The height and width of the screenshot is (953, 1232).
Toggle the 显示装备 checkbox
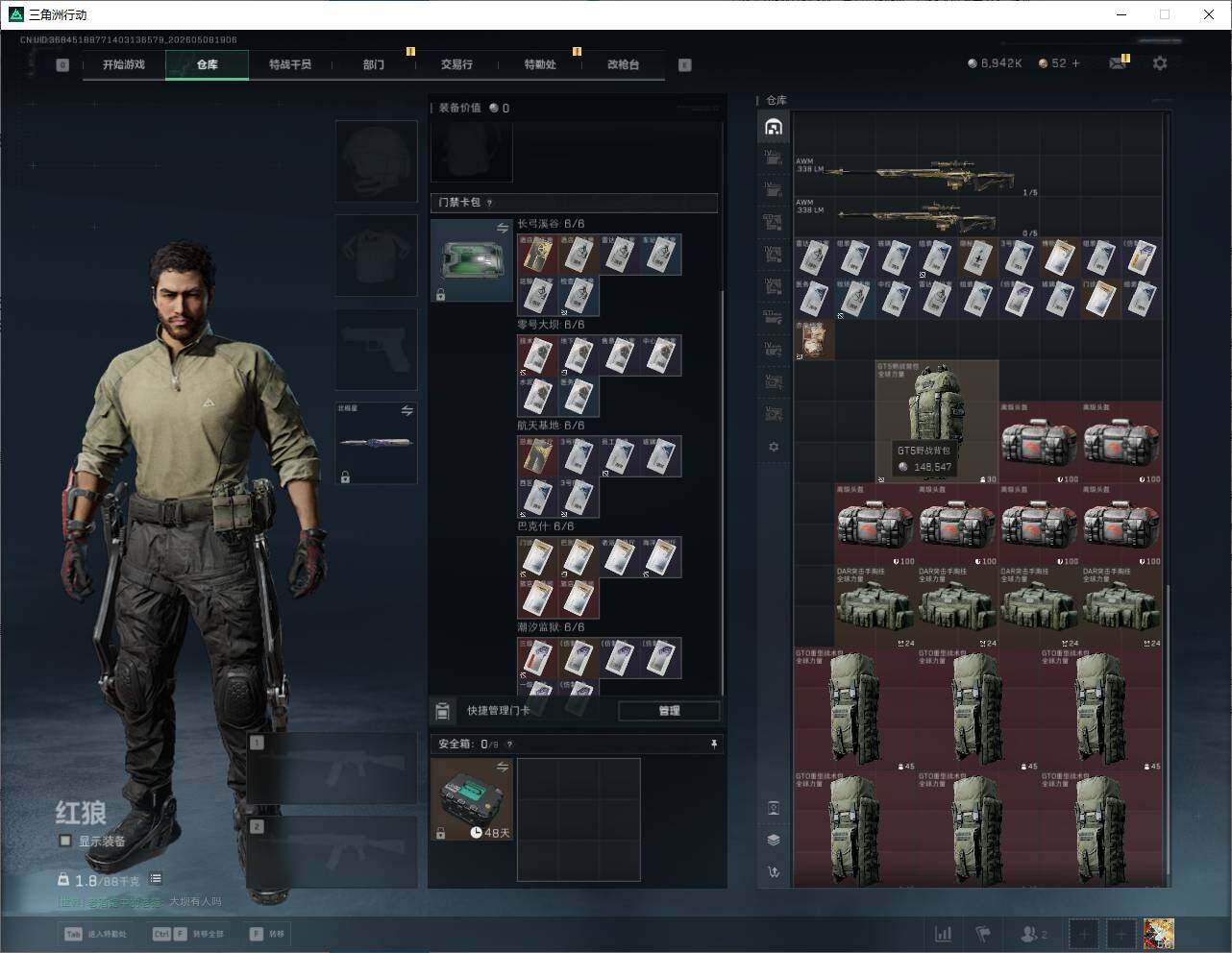[x=65, y=841]
